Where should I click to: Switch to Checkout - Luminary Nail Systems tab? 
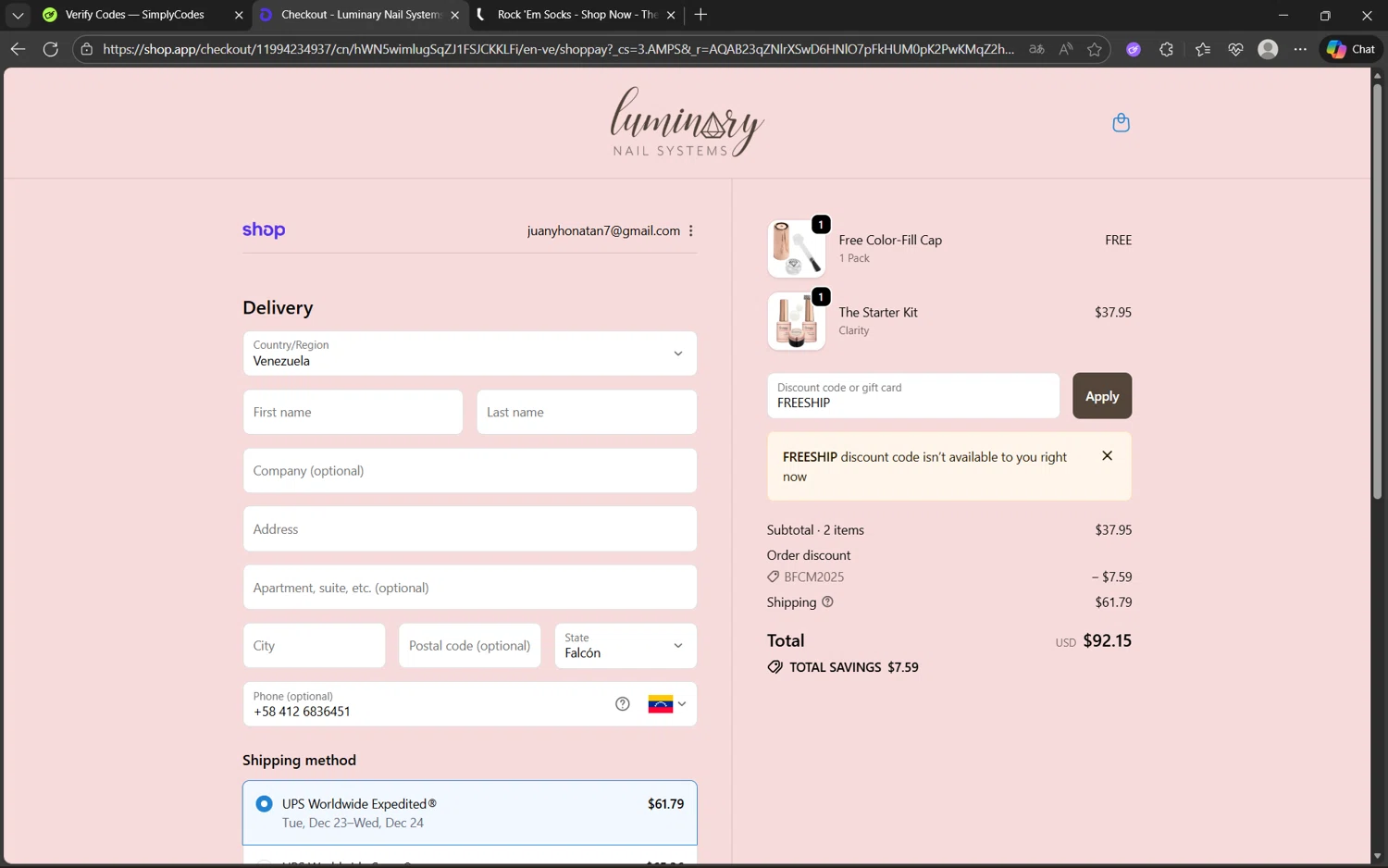pyautogui.click(x=360, y=15)
